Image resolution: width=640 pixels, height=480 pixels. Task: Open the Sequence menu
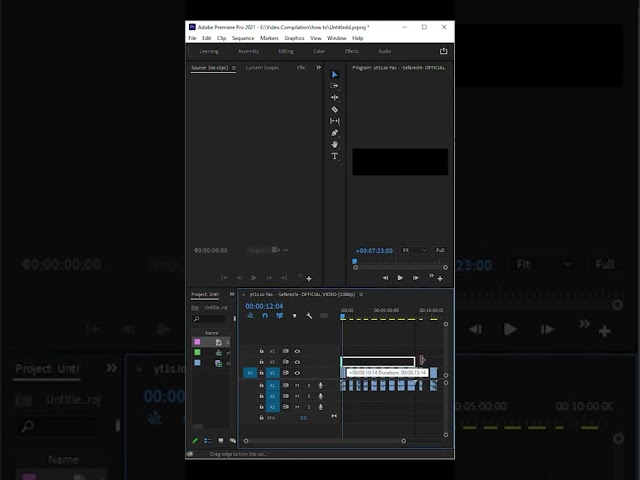pyautogui.click(x=243, y=38)
